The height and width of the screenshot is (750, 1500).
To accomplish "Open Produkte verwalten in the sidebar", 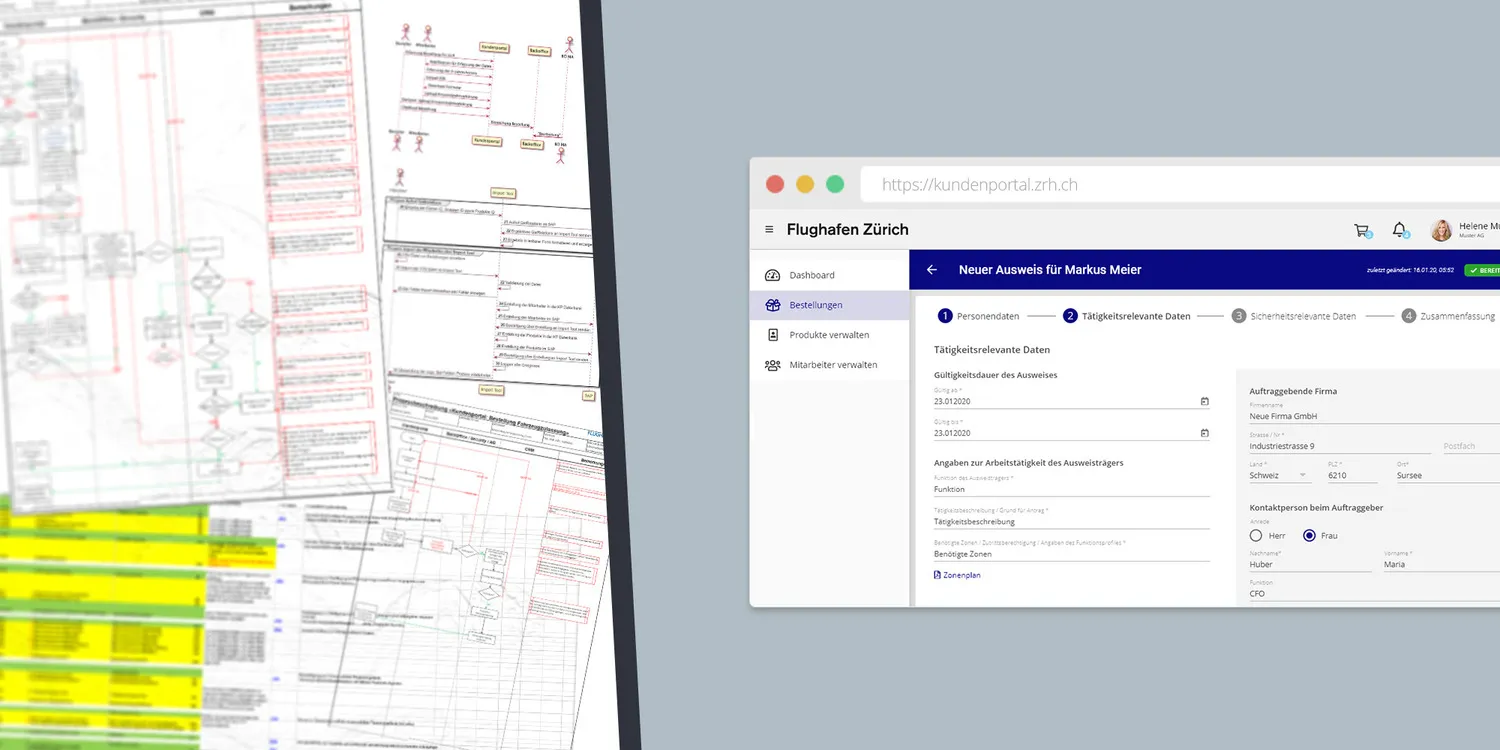I will coord(830,335).
